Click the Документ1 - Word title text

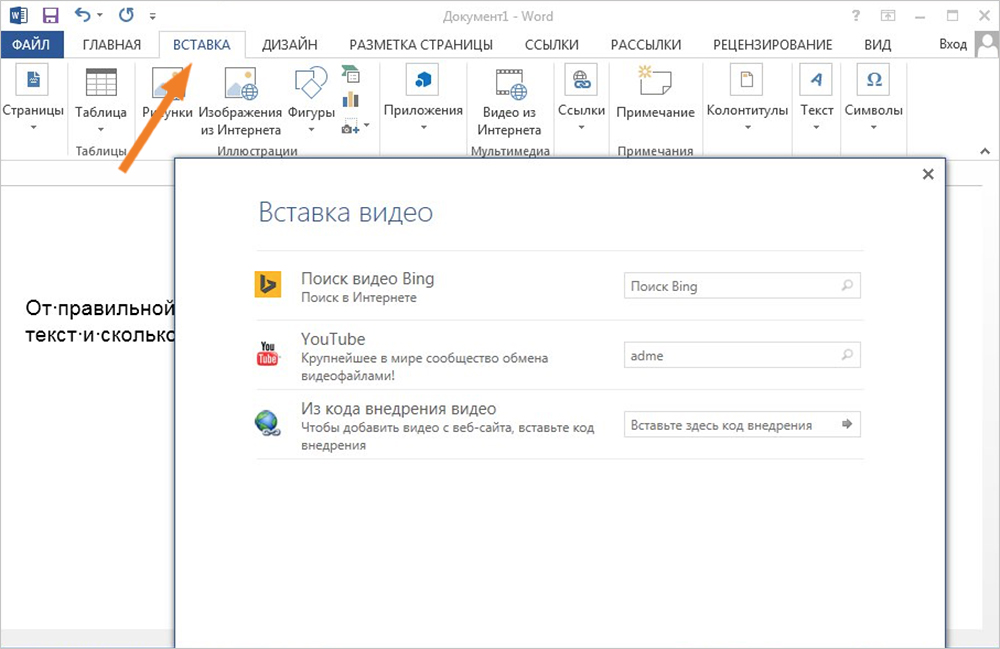coord(498,16)
